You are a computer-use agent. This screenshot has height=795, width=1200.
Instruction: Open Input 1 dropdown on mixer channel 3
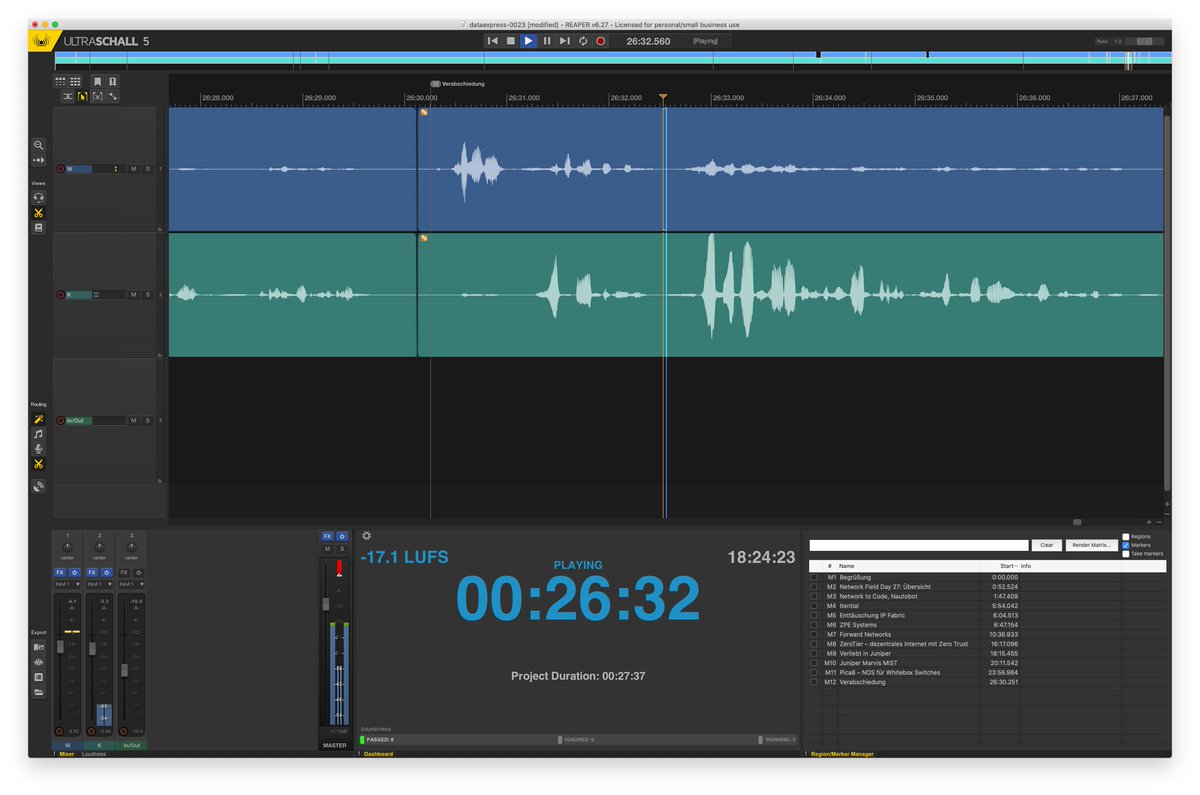(131, 584)
